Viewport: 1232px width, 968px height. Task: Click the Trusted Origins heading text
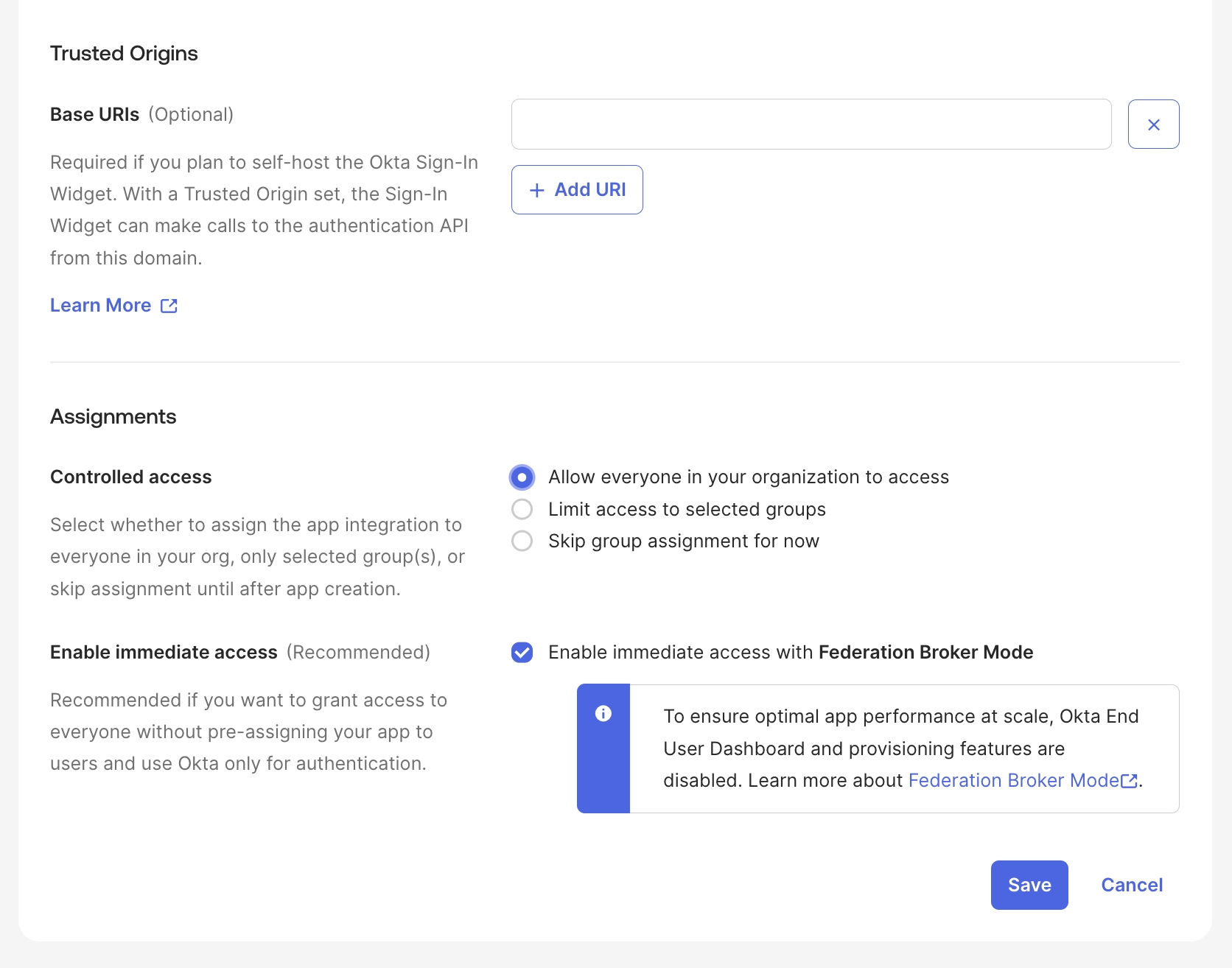124,53
